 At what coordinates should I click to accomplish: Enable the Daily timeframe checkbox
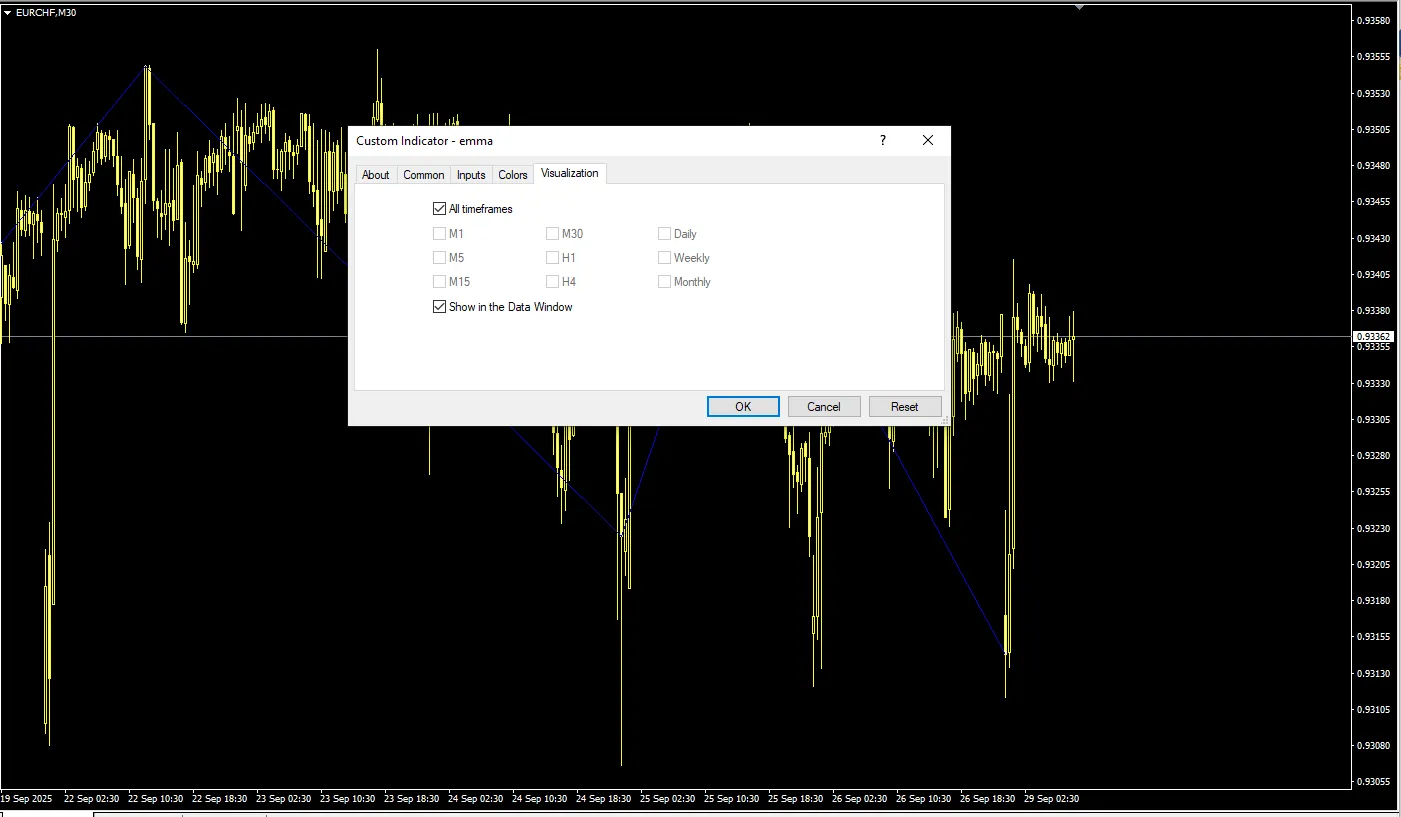[664, 234]
